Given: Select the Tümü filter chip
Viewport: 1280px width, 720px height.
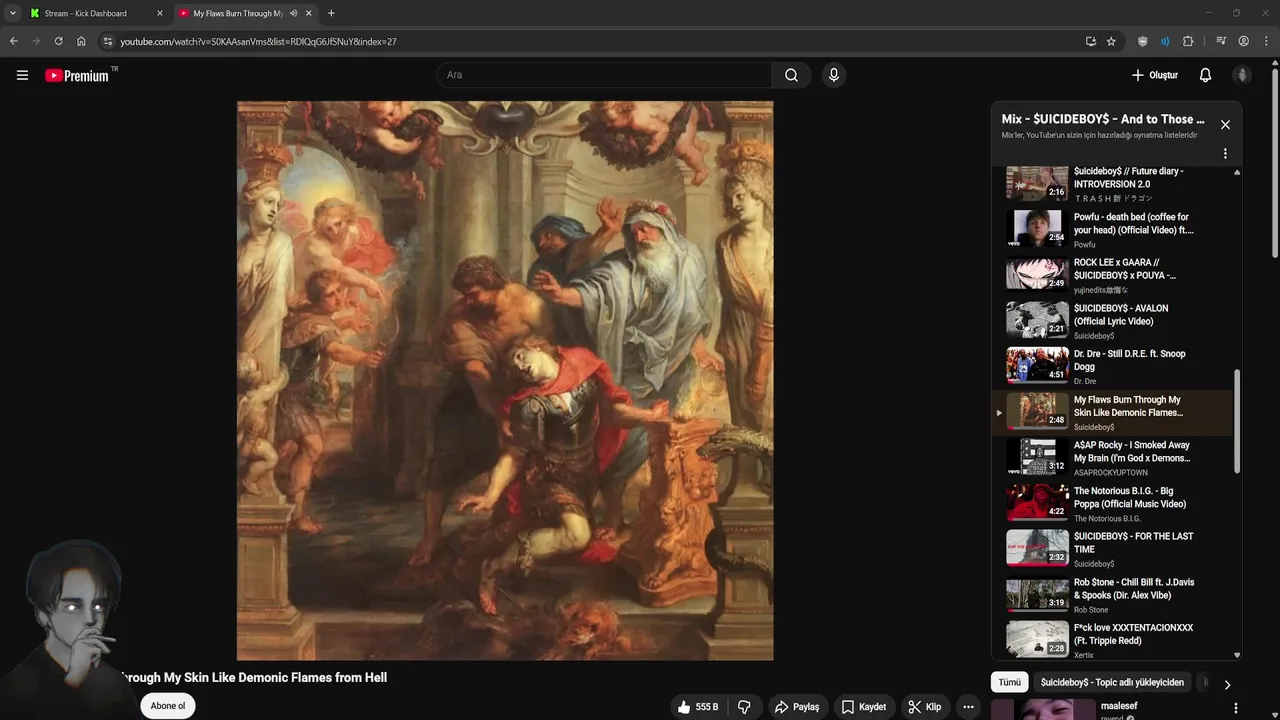Looking at the screenshot, I should pos(1009,682).
